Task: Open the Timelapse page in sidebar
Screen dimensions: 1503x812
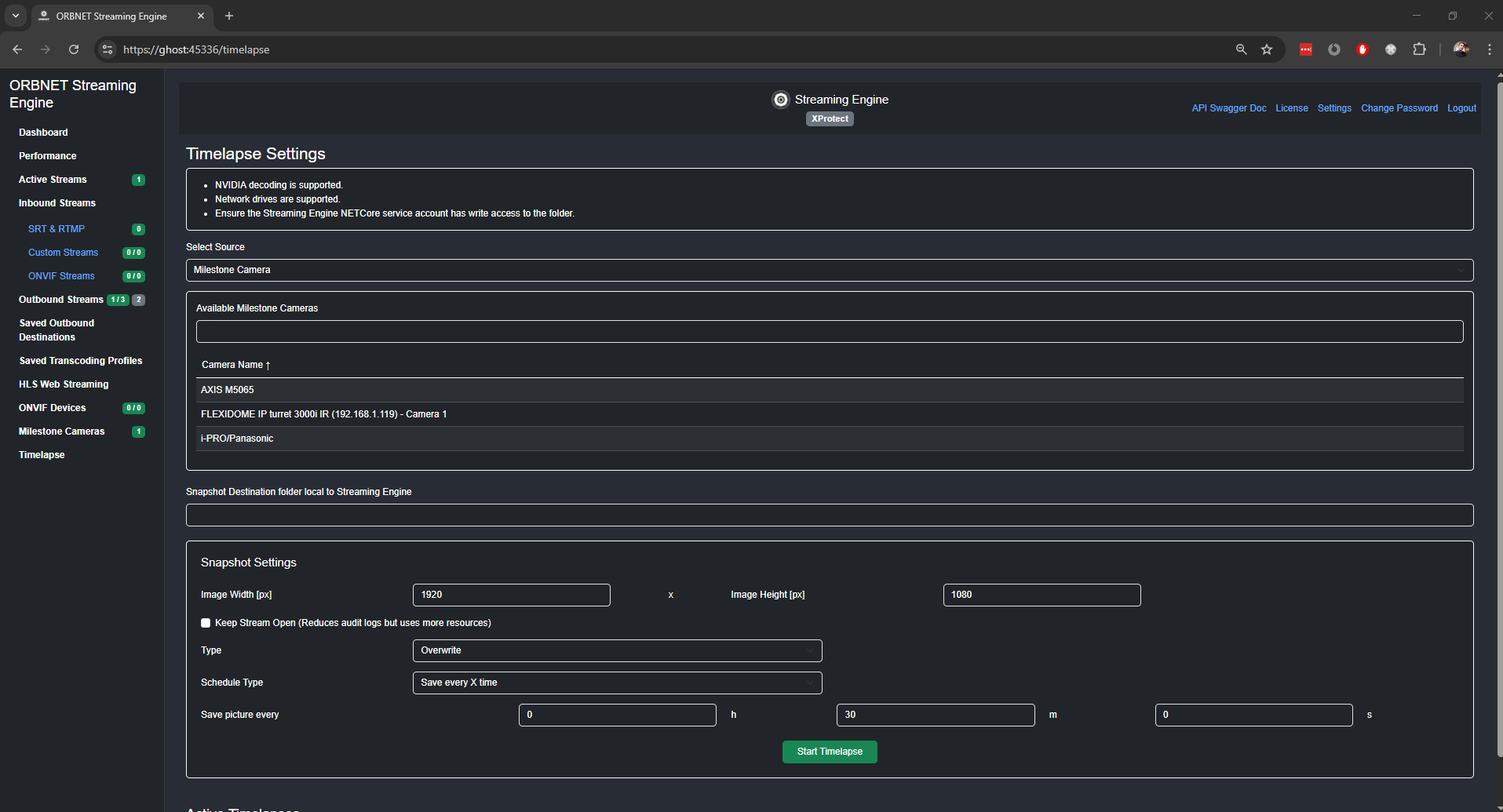Action: point(42,455)
